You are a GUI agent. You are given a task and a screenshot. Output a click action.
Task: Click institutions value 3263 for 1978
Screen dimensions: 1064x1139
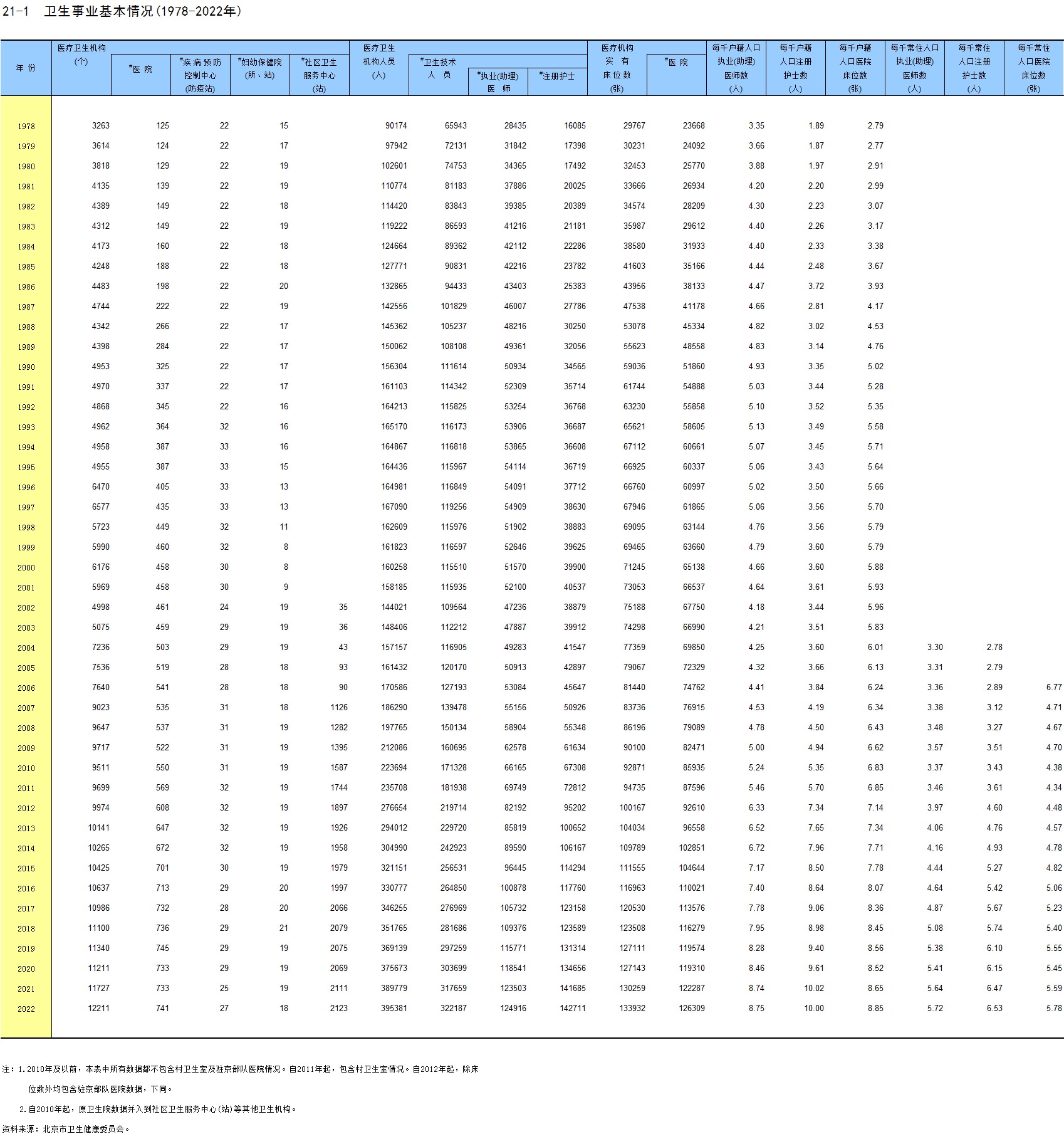tap(101, 126)
